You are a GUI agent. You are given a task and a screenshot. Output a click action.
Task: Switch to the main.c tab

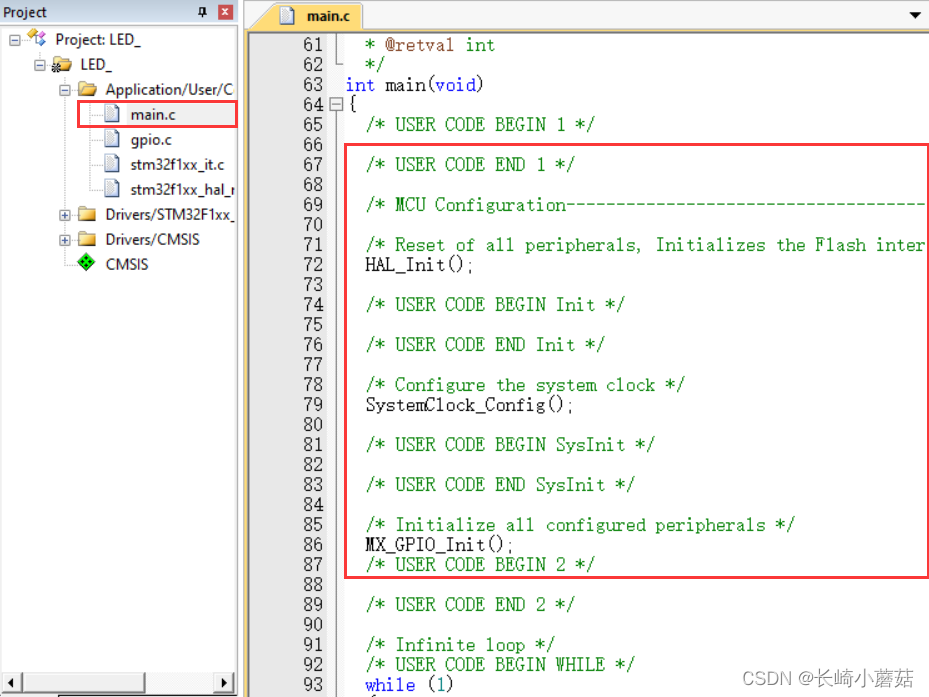point(327,16)
